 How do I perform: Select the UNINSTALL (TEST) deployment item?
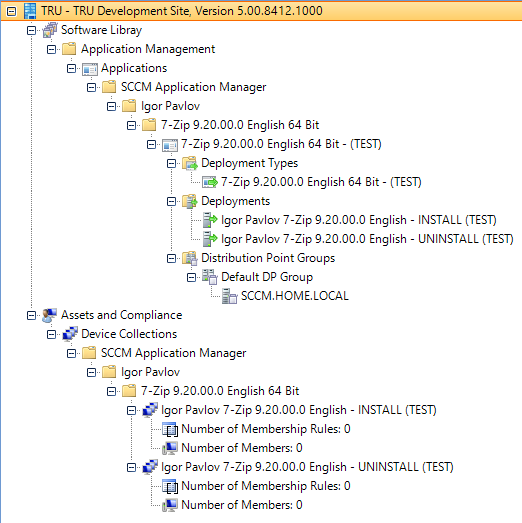[367, 239]
